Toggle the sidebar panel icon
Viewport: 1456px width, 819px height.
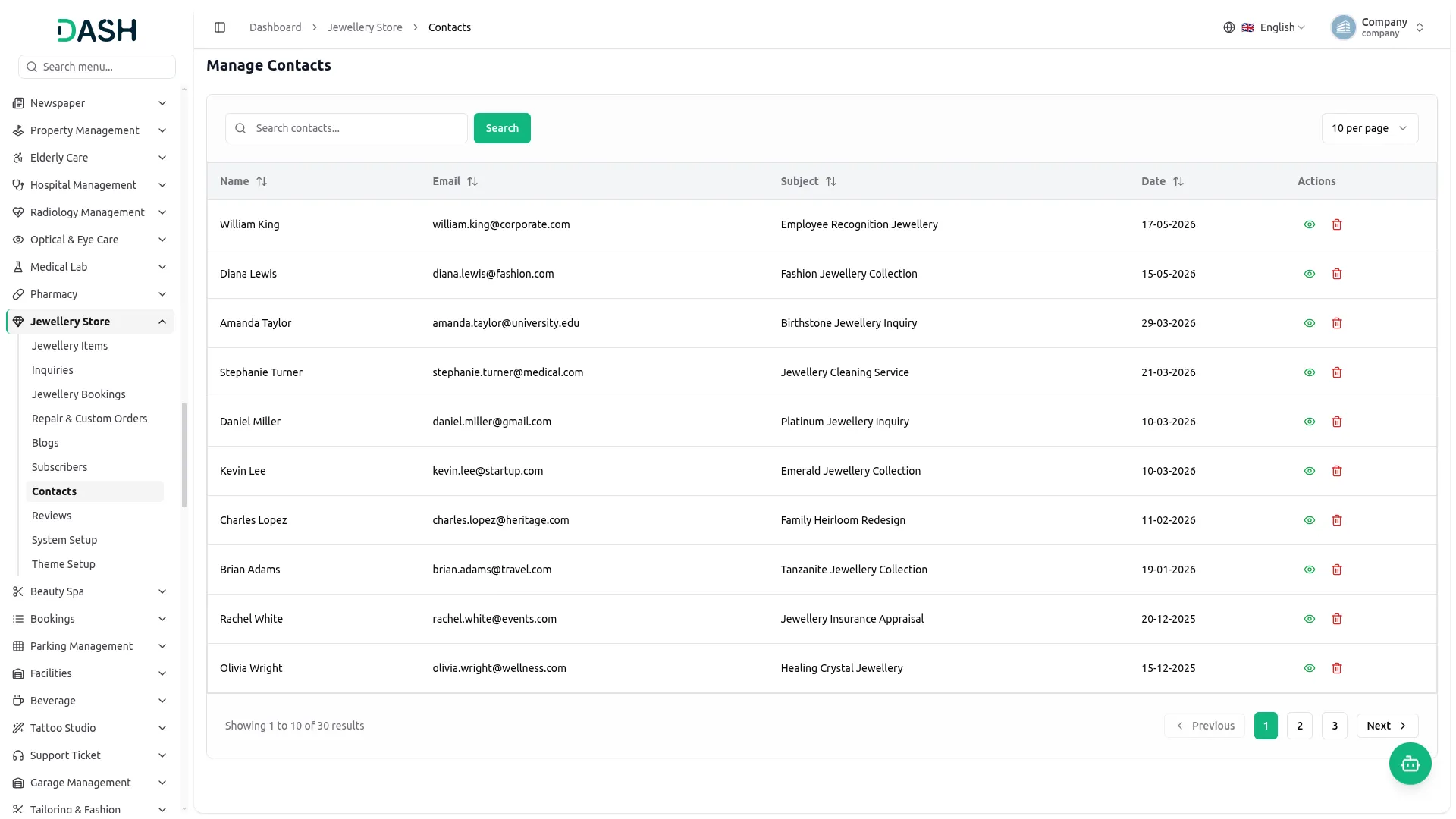(x=220, y=27)
